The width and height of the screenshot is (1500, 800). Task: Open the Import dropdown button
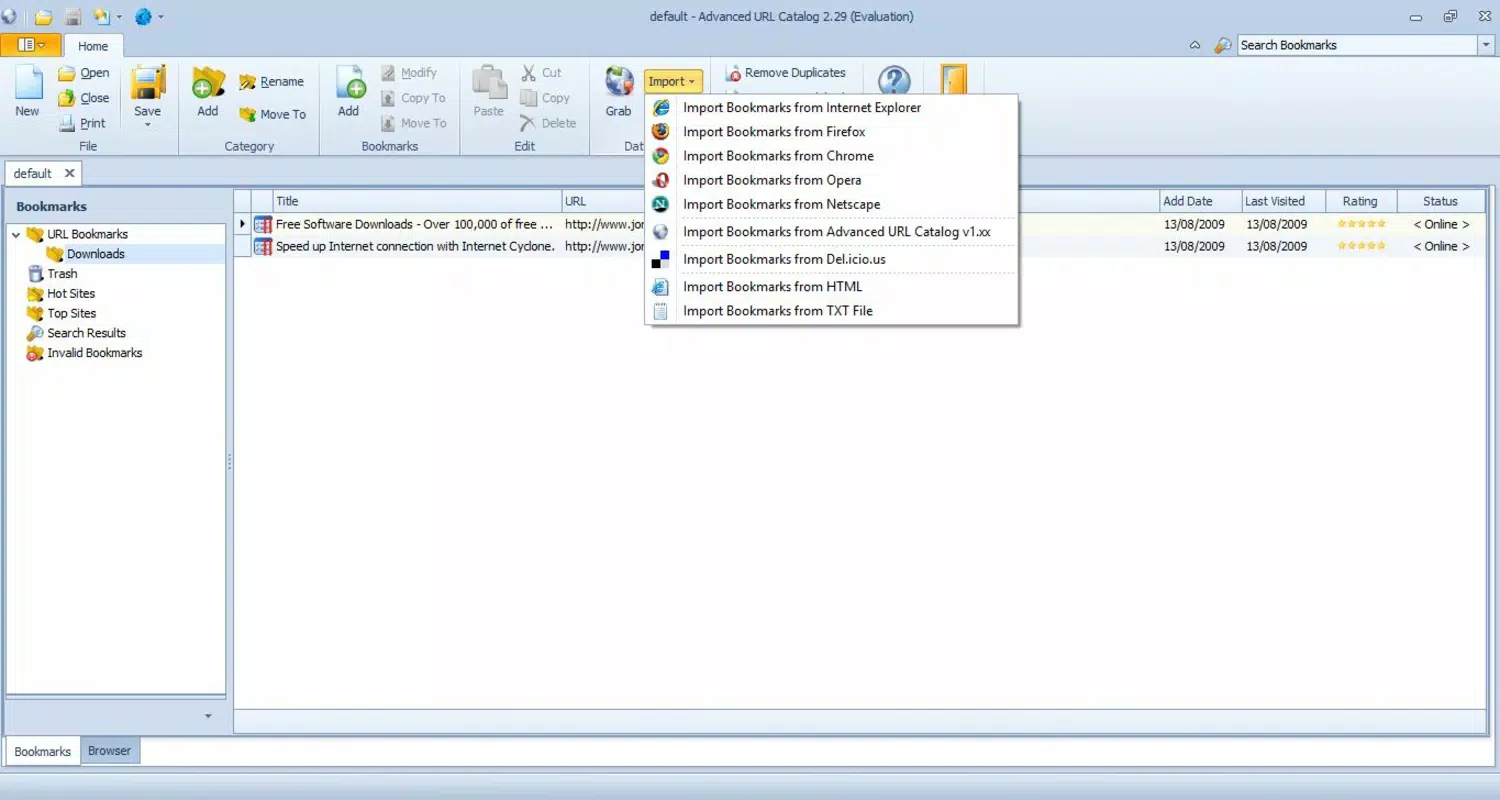[673, 82]
